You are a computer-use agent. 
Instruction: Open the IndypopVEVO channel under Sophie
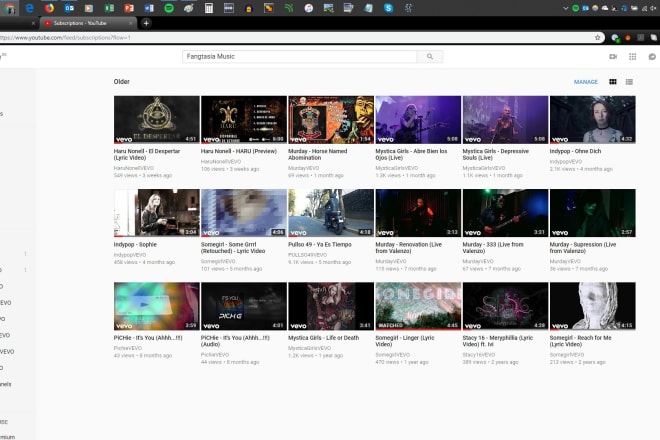(x=130, y=255)
